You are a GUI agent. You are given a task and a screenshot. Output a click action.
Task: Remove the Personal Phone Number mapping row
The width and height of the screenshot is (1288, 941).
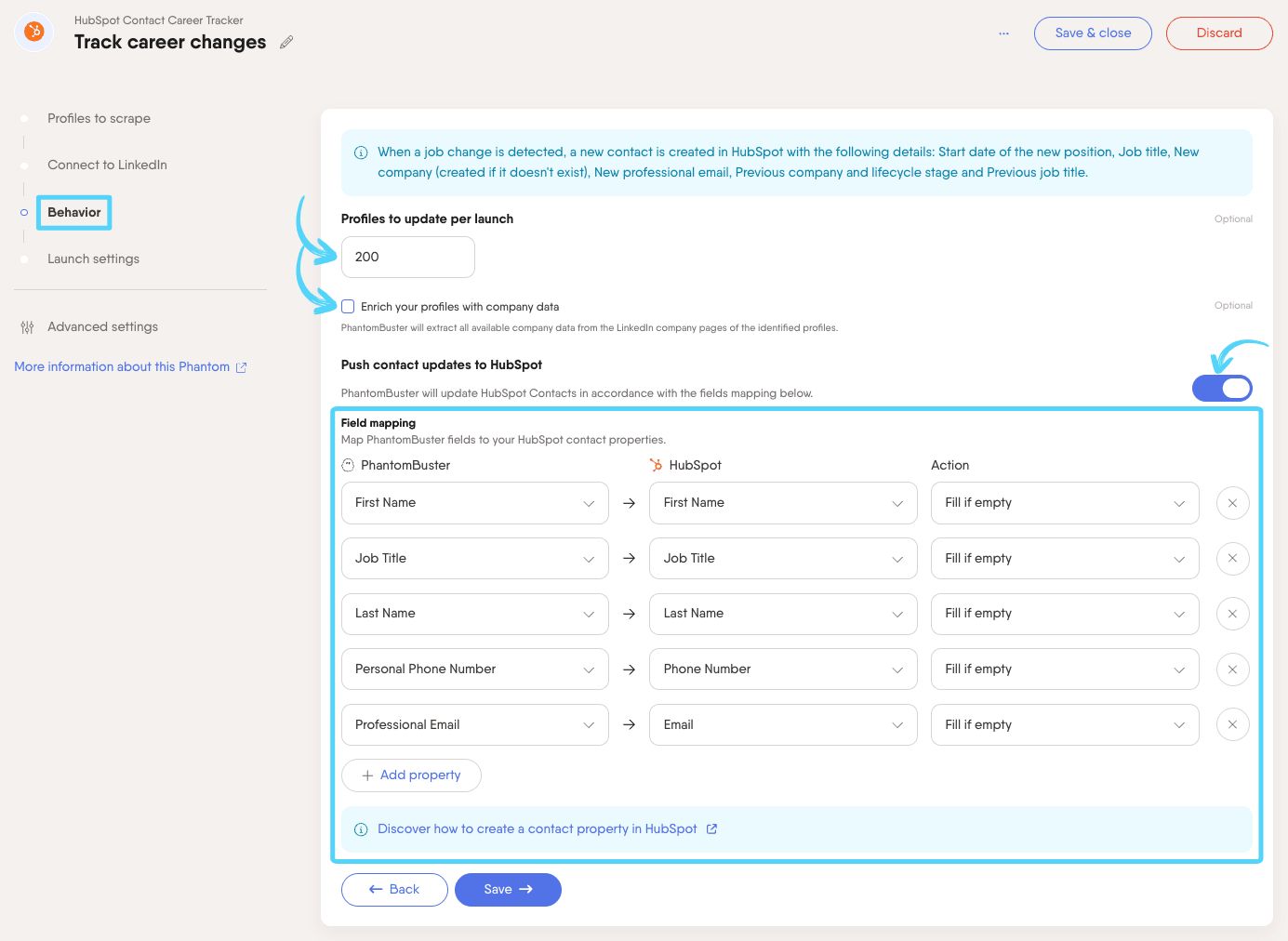(1232, 669)
